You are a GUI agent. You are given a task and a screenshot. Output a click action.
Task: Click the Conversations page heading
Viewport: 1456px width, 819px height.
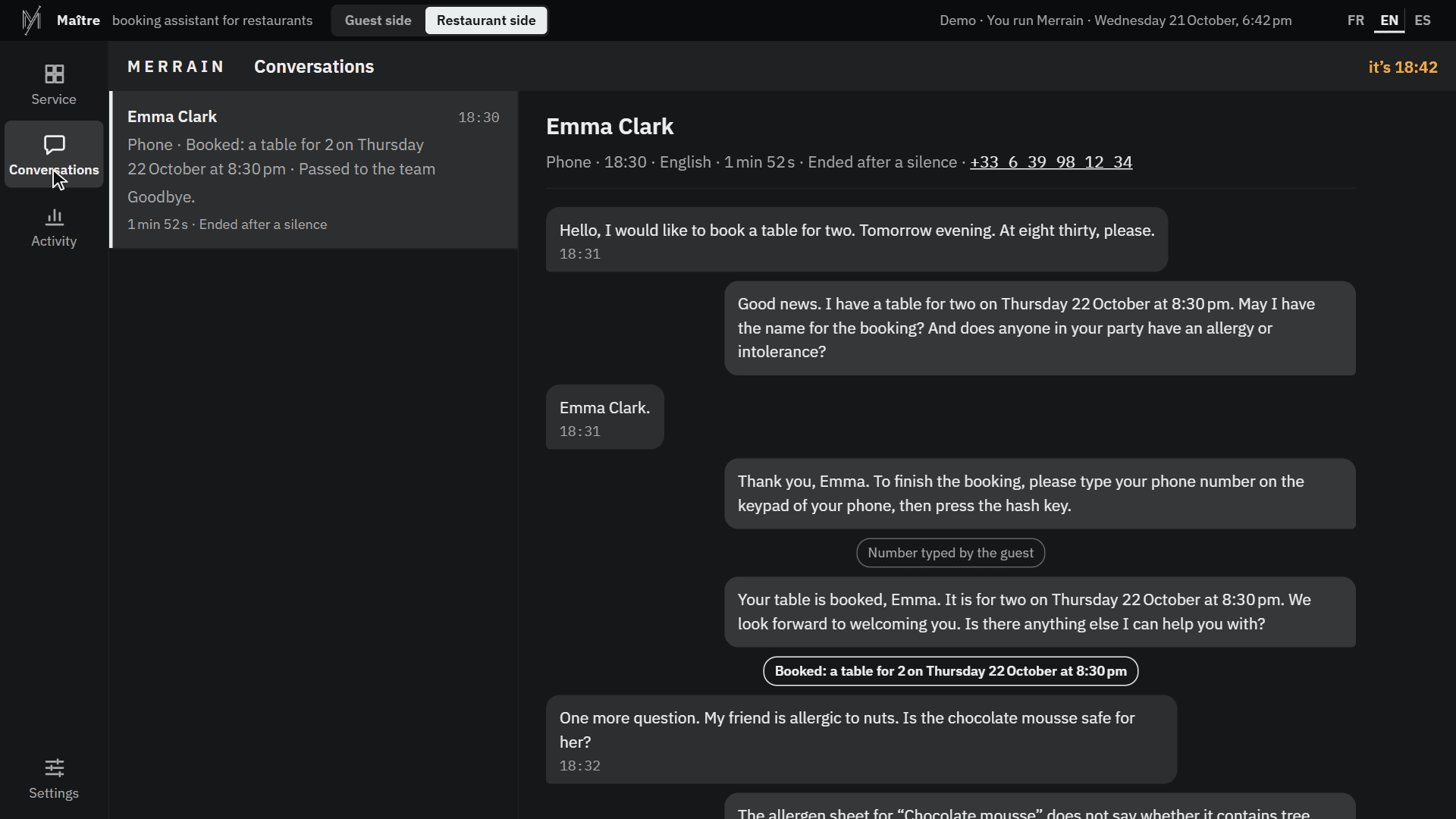coord(314,67)
